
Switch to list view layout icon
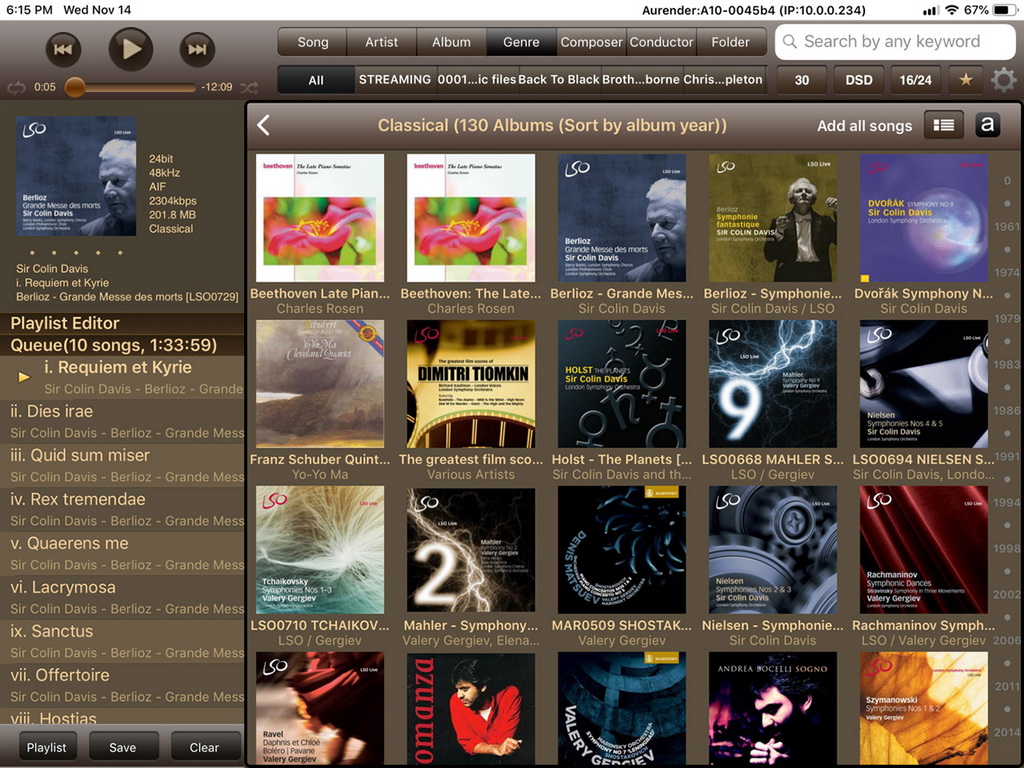coord(943,125)
